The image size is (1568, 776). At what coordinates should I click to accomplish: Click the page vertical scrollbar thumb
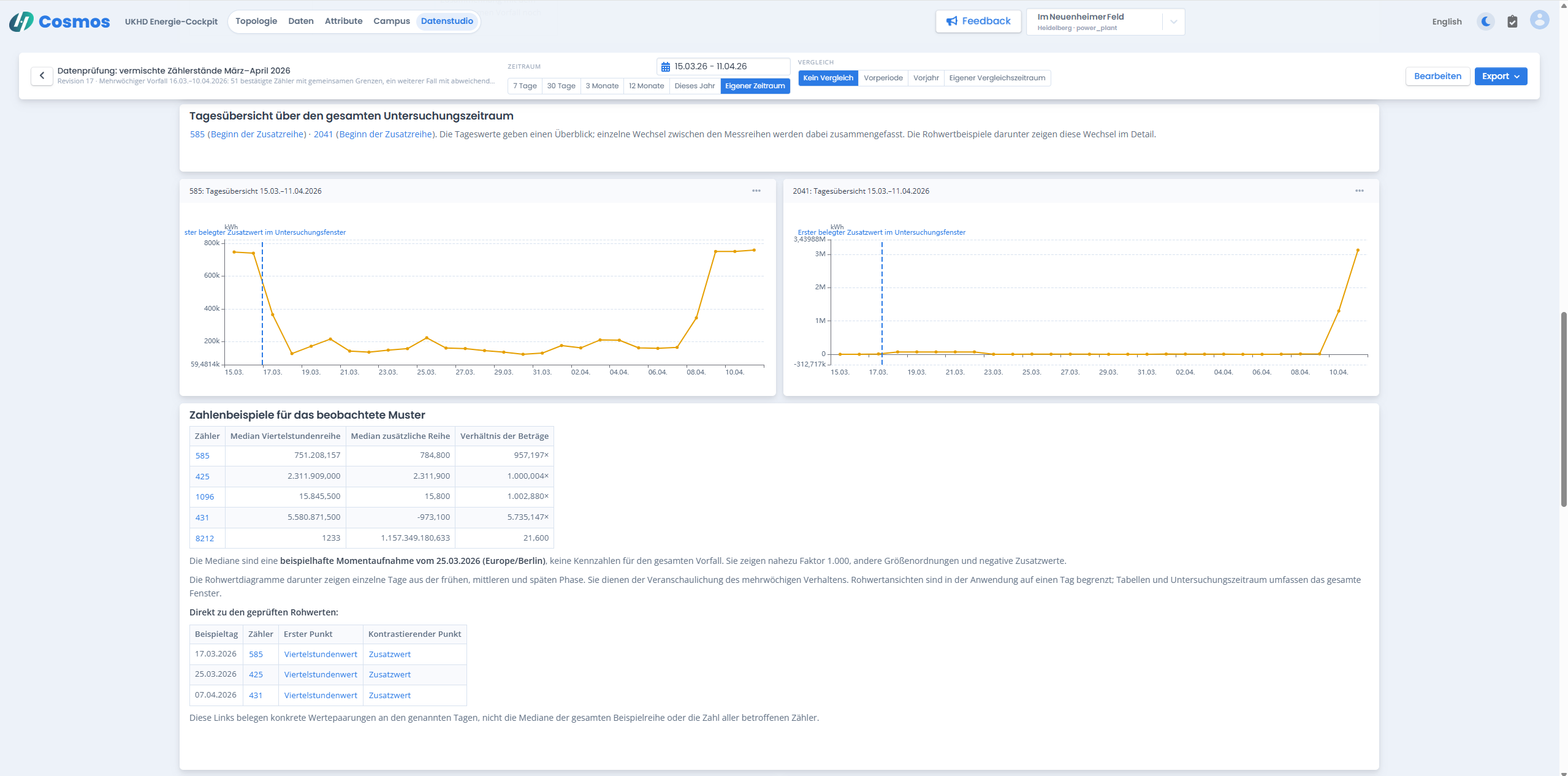(x=1563, y=409)
